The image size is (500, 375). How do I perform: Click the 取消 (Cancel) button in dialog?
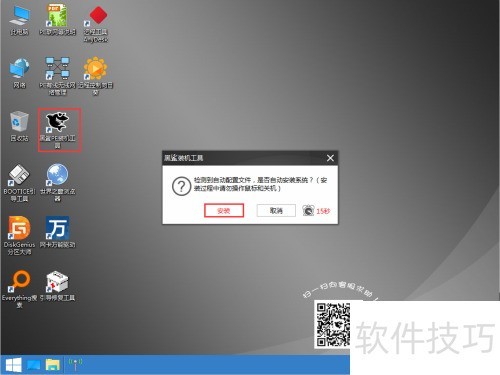[276, 211]
